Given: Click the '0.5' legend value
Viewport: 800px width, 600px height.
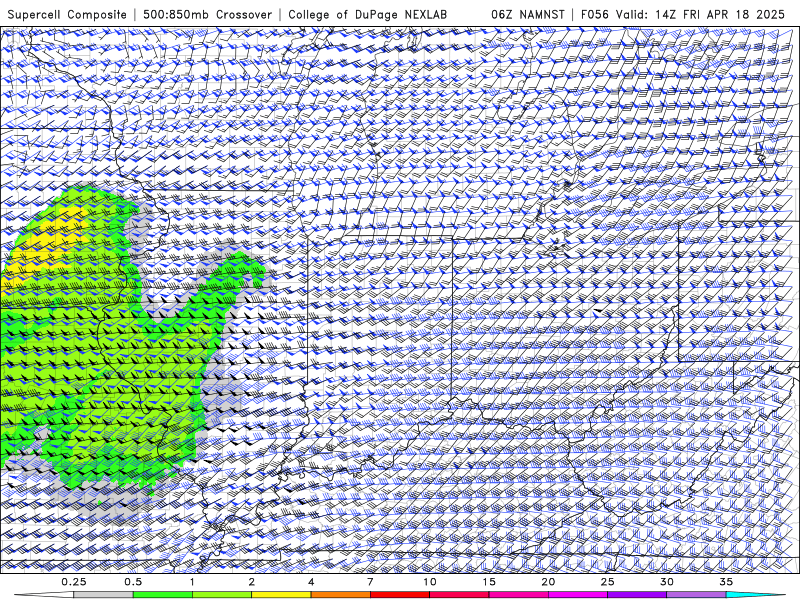Looking at the screenshot, I should [133, 582].
